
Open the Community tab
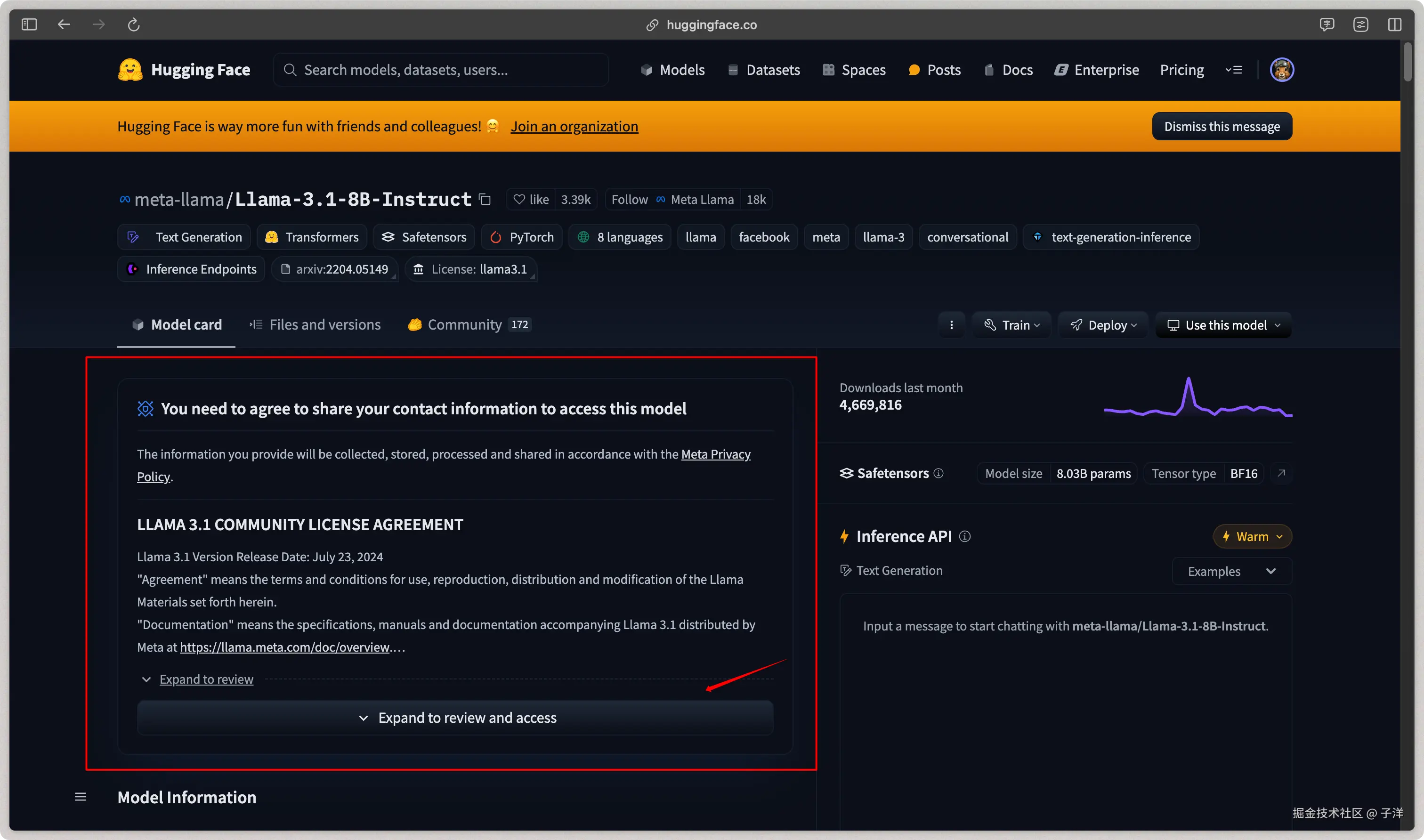coord(464,324)
